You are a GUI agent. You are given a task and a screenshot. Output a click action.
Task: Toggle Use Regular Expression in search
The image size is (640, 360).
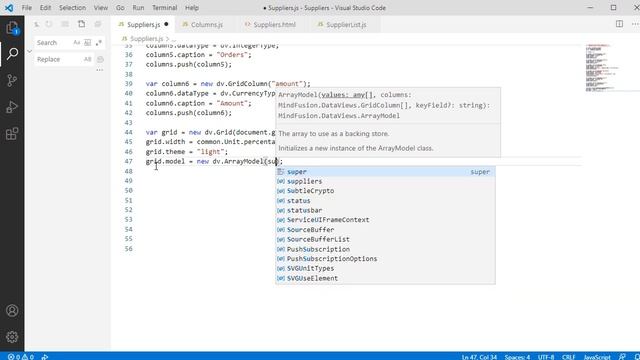click(98, 42)
